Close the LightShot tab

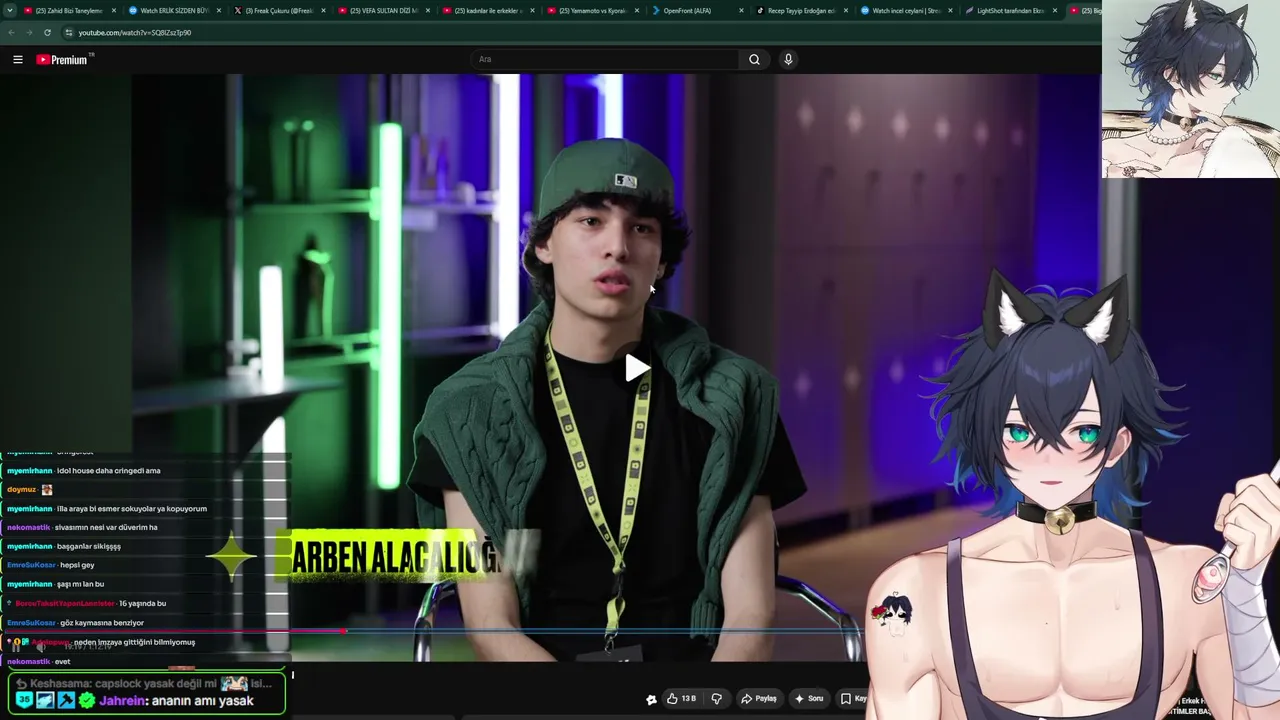point(1055,11)
